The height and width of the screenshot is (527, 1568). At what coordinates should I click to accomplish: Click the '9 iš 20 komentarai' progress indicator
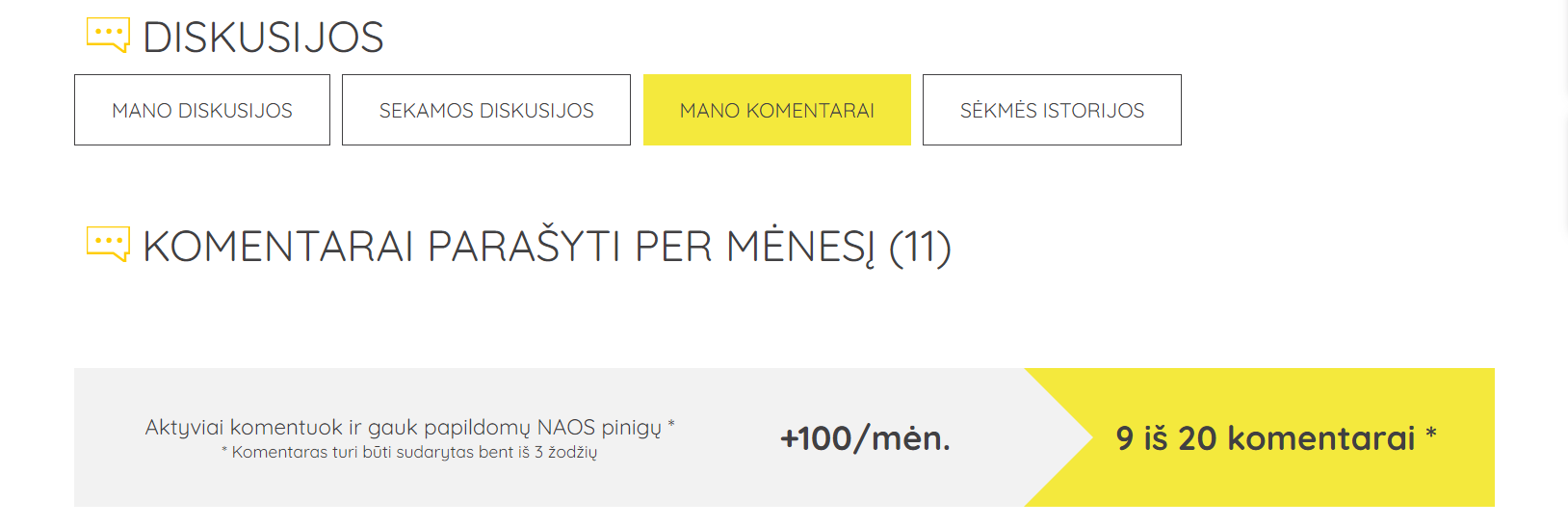1265,438
